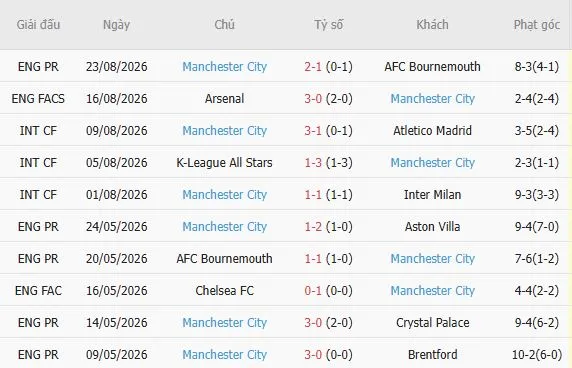
Task: Open the 0-1 score at Chelsea FC
Action: click(313, 291)
